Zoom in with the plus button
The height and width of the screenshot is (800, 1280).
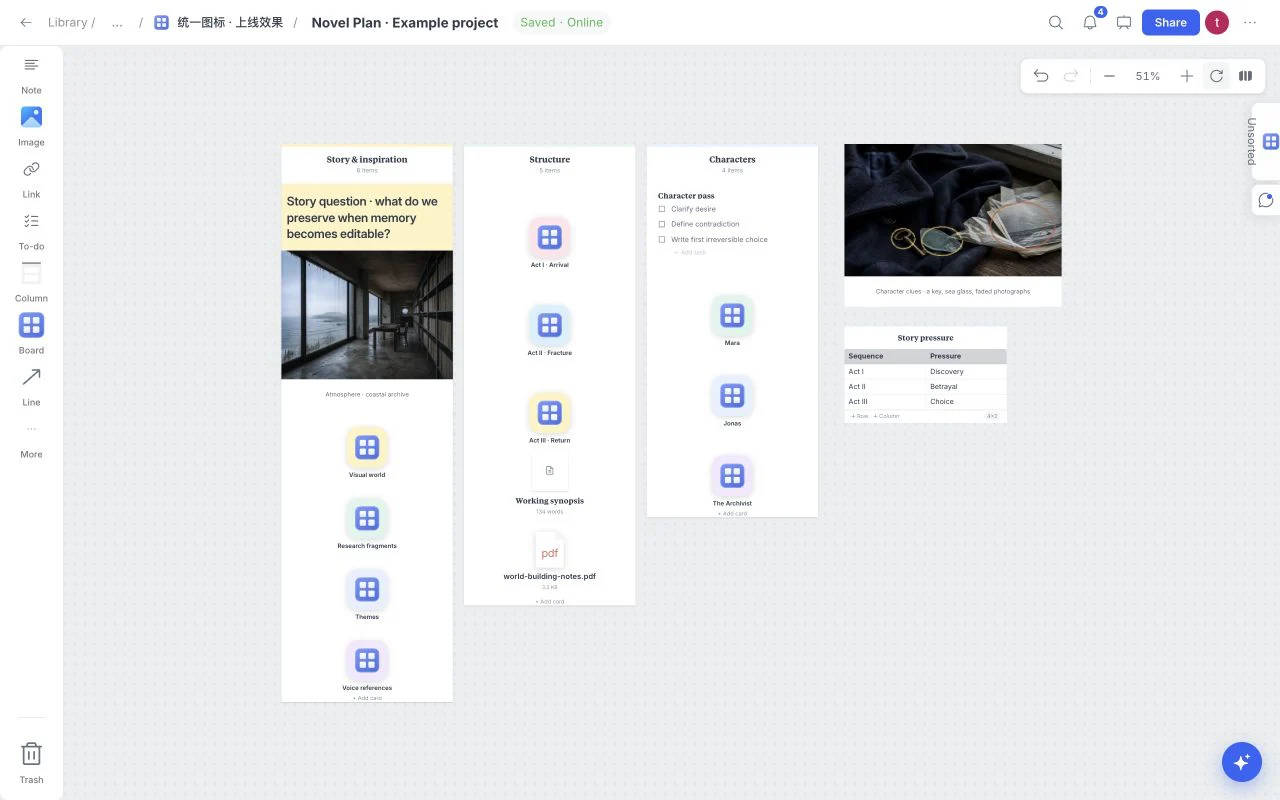click(x=1186, y=76)
